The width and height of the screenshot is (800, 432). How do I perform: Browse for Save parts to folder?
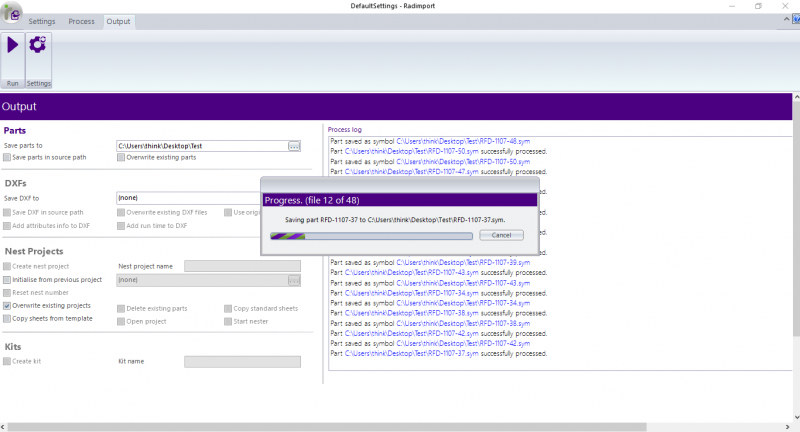click(294, 146)
